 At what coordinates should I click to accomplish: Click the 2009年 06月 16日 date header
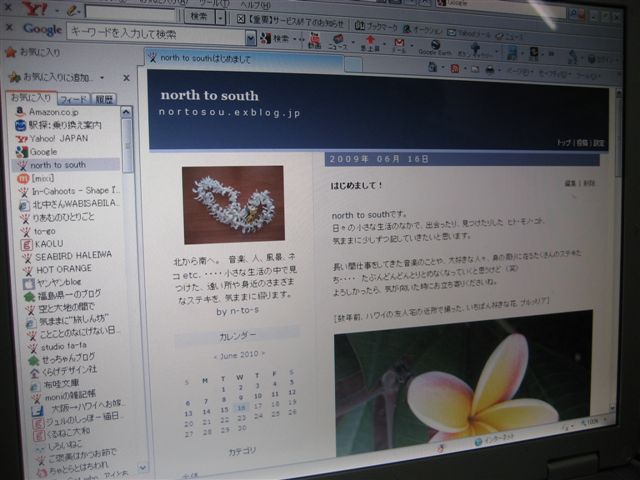pos(379,159)
